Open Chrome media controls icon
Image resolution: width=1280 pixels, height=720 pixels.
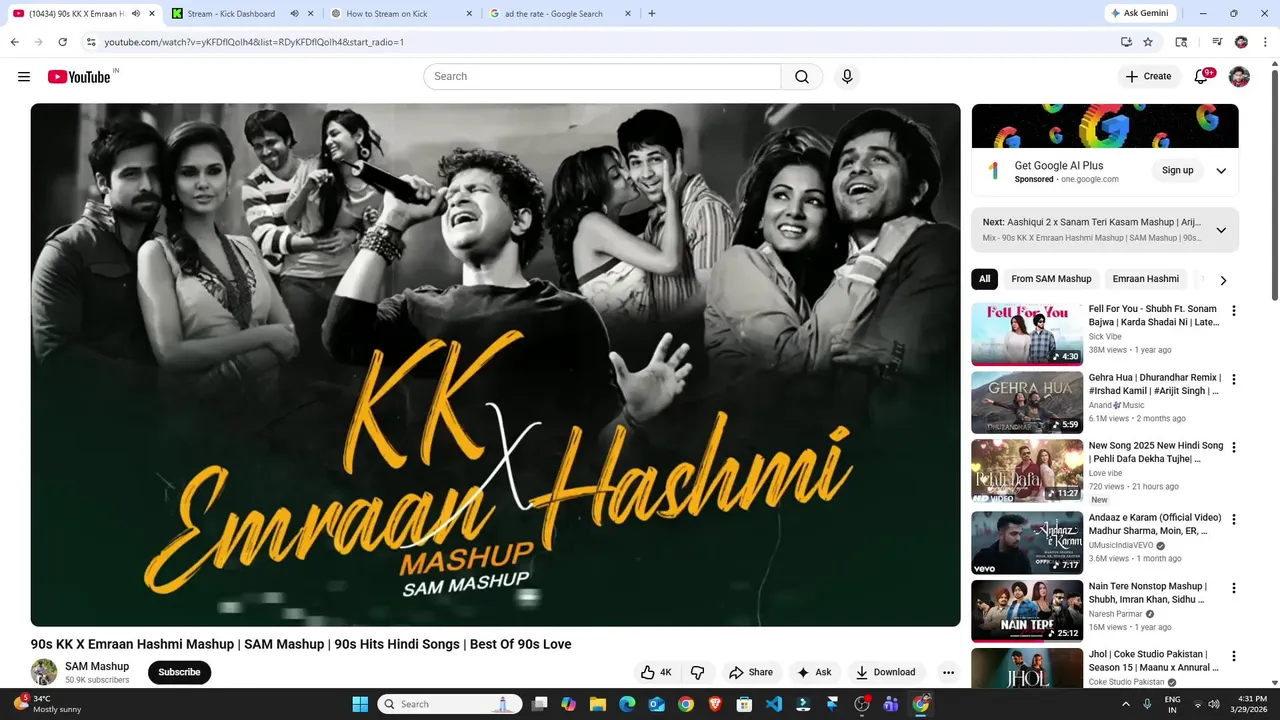[x=1217, y=42]
